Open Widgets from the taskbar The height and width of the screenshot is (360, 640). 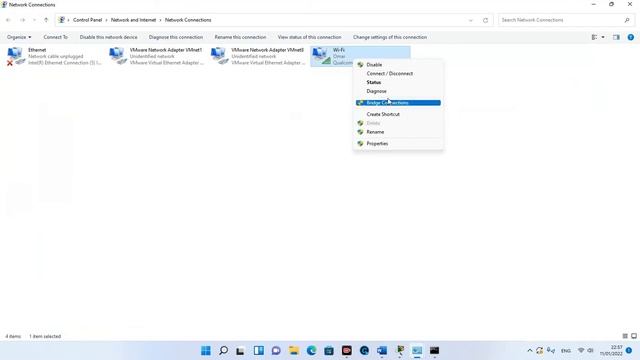[258, 351]
